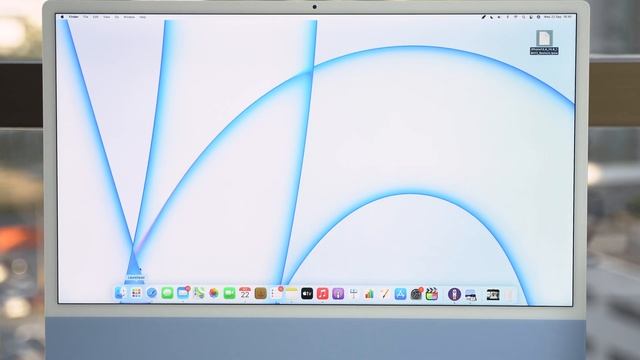Image resolution: width=640 pixels, height=360 pixels.
Task: Open Control Center in menu bar
Action: (531, 17)
